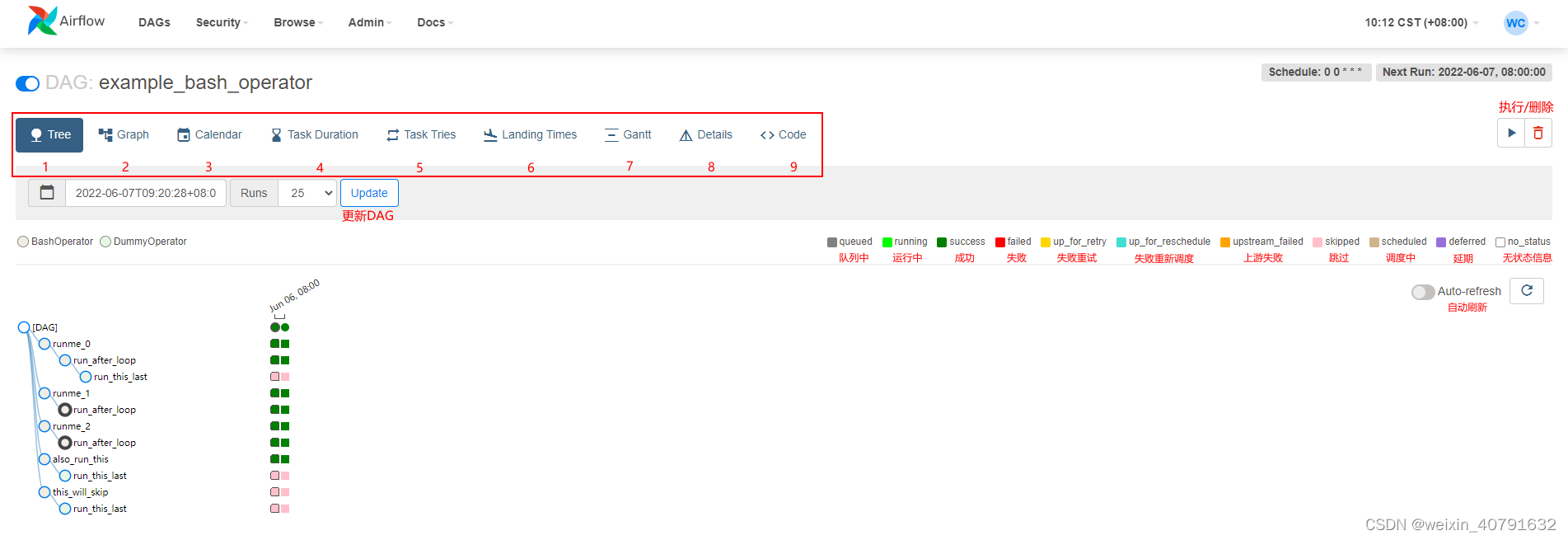Click the running status legend swatch
This screenshot has width=1568, height=540.
tap(887, 242)
